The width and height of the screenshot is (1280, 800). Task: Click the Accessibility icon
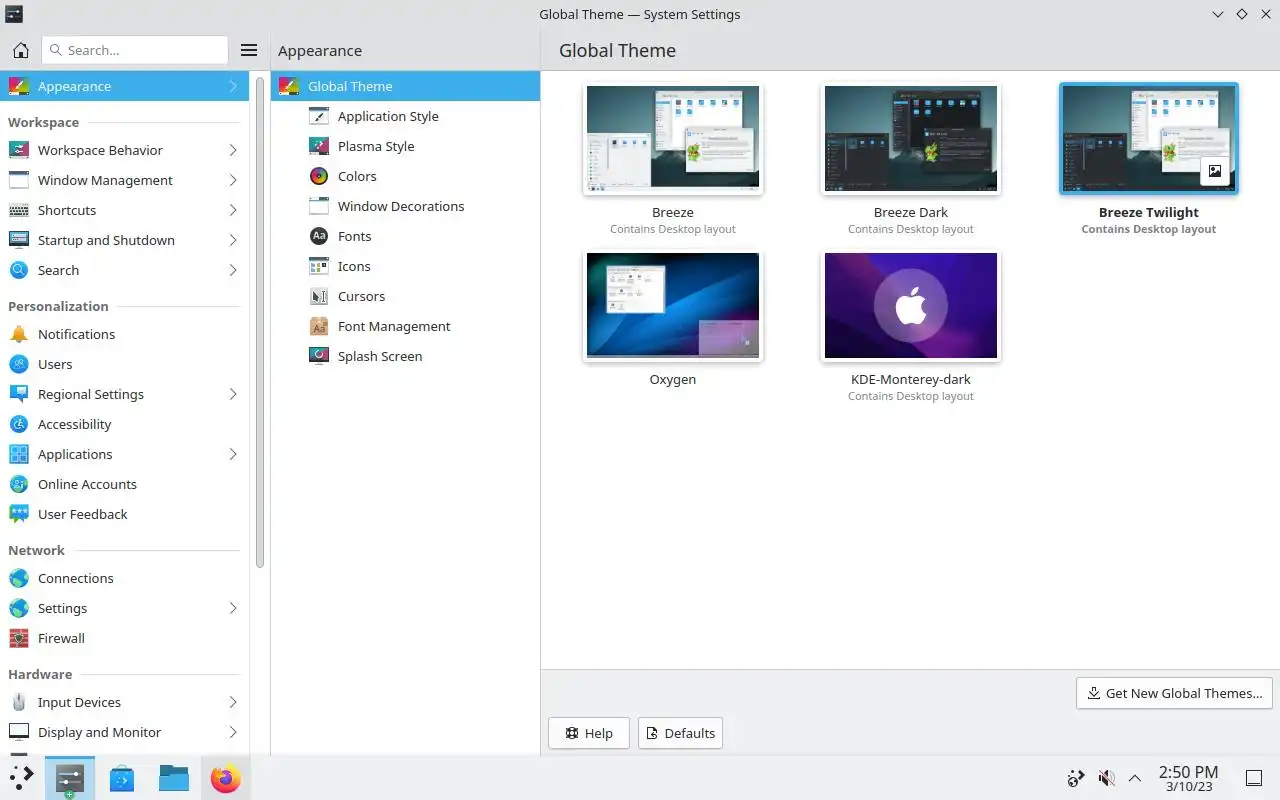click(x=19, y=424)
